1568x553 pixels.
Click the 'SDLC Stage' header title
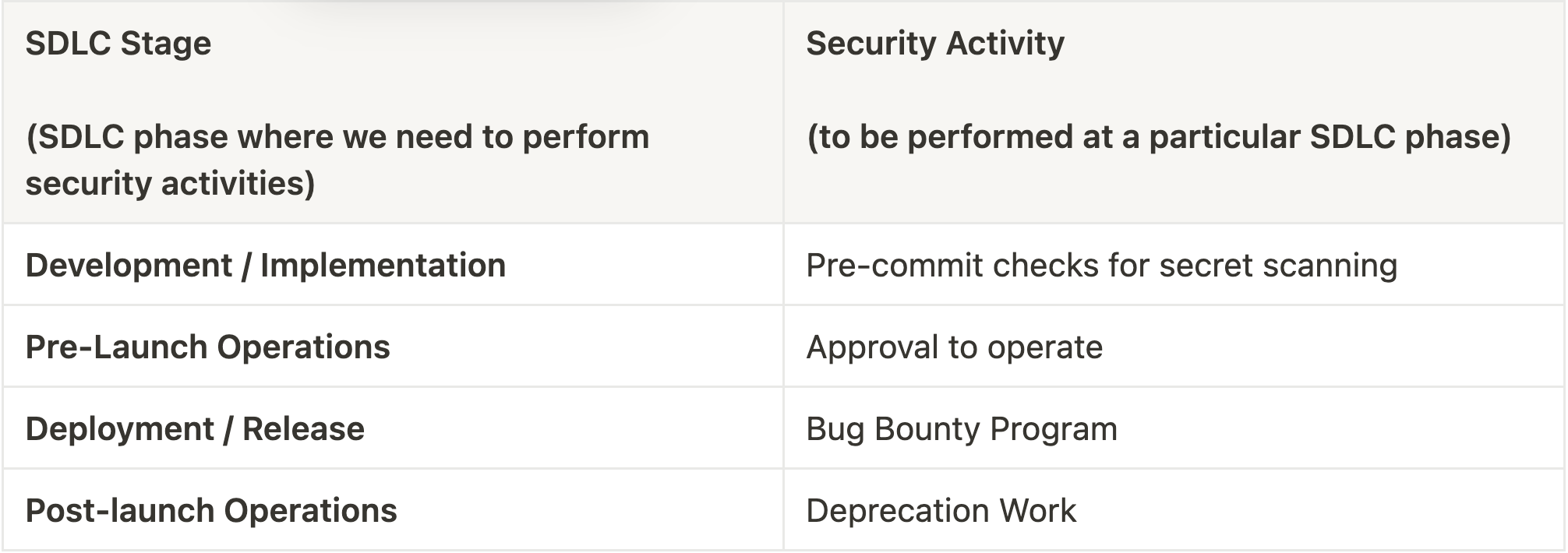coord(118,43)
